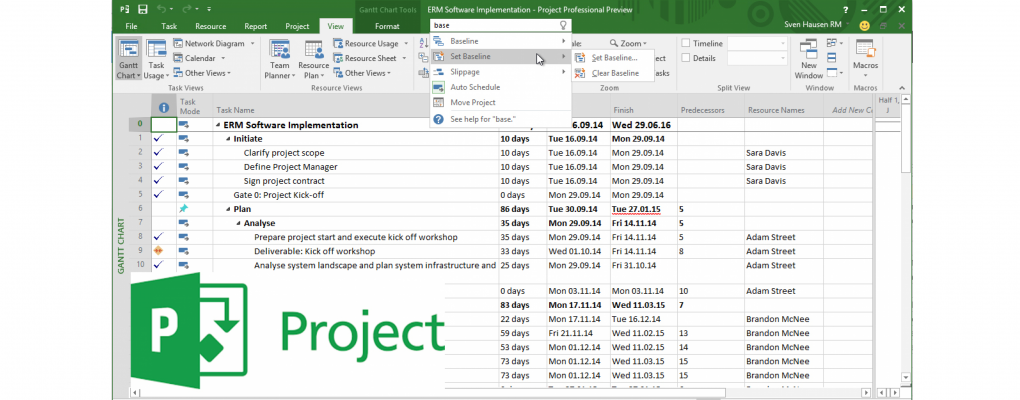Screen dimensions: 1020x400
Task: Open See help for "base."
Action: 500,120
